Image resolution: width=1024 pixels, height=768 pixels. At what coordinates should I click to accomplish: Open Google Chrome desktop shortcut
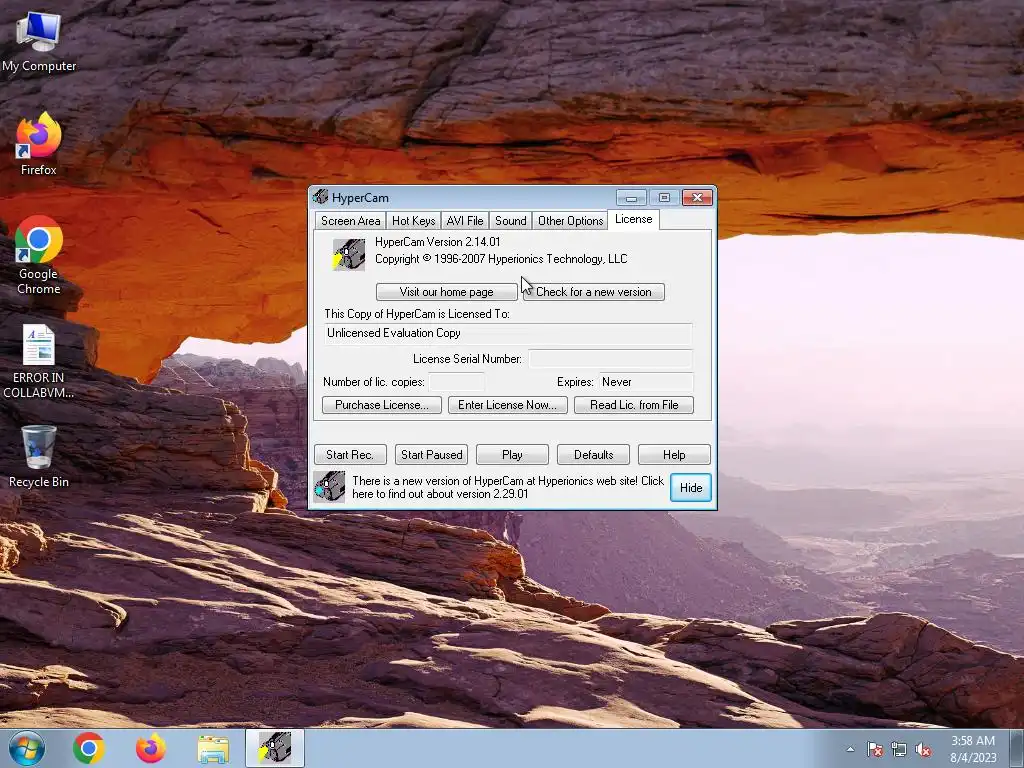[39, 255]
